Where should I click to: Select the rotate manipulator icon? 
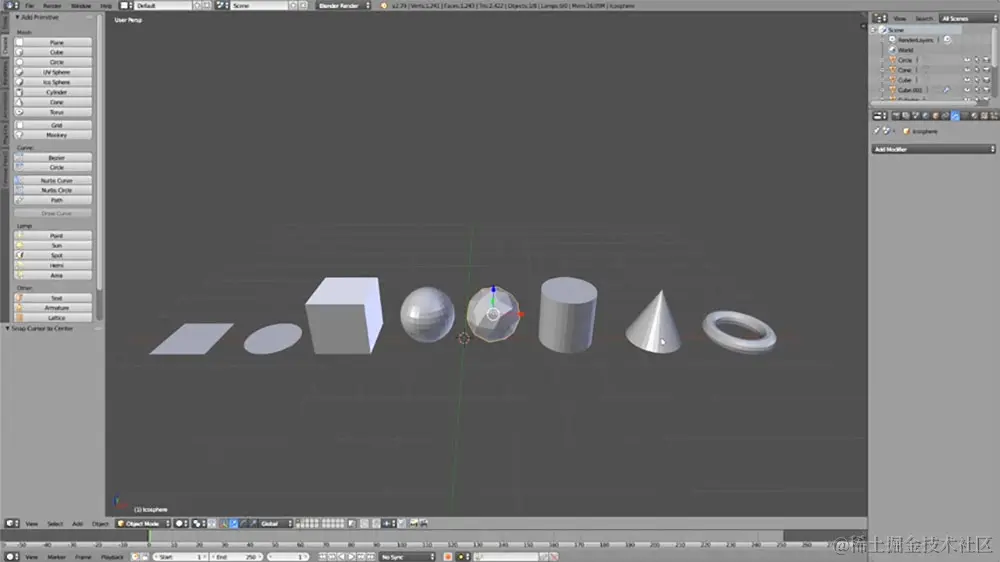tap(244, 524)
